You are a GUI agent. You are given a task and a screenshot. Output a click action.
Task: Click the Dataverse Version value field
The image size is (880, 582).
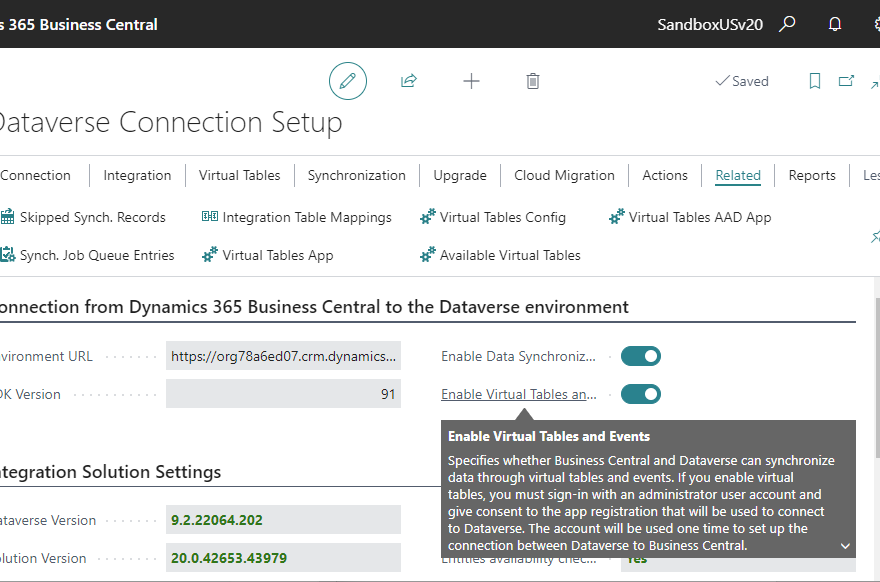pyautogui.click(x=283, y=520)
